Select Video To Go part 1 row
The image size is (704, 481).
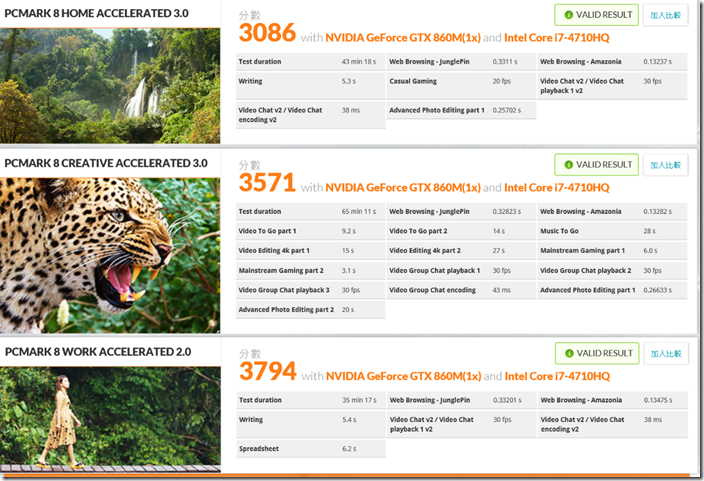(x=310, y=231)
